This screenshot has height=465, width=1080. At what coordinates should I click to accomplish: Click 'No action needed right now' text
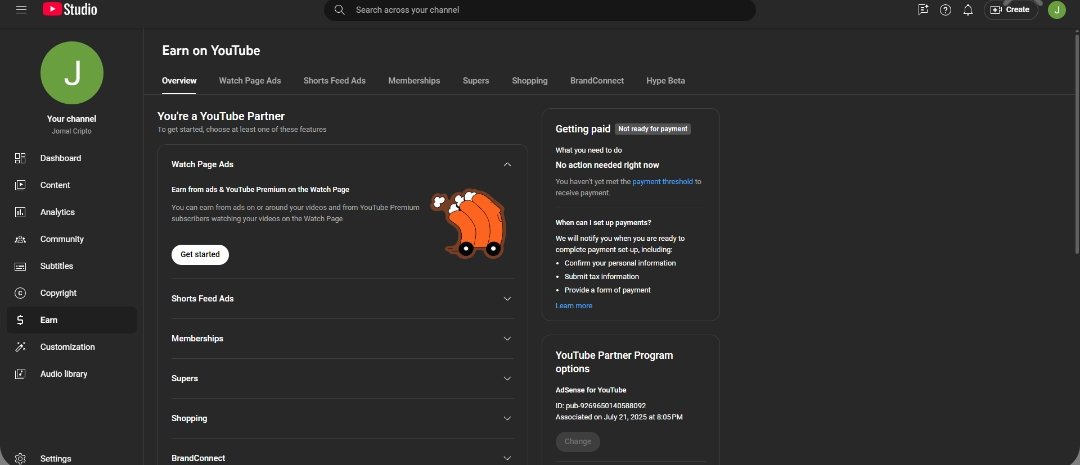pos(608,165)
